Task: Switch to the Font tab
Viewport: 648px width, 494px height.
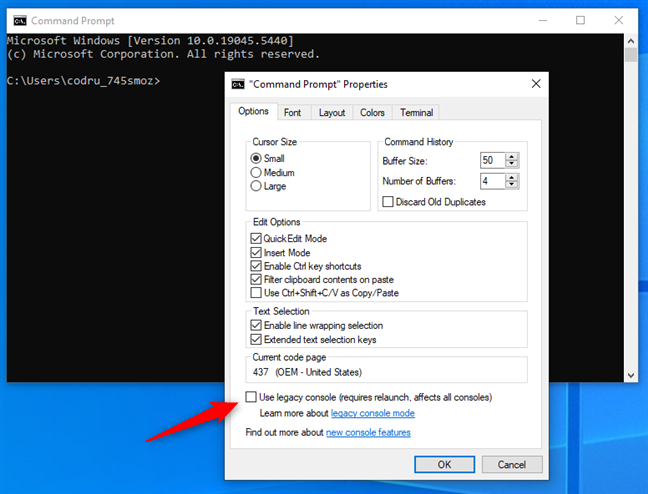Action: point(292,112)
